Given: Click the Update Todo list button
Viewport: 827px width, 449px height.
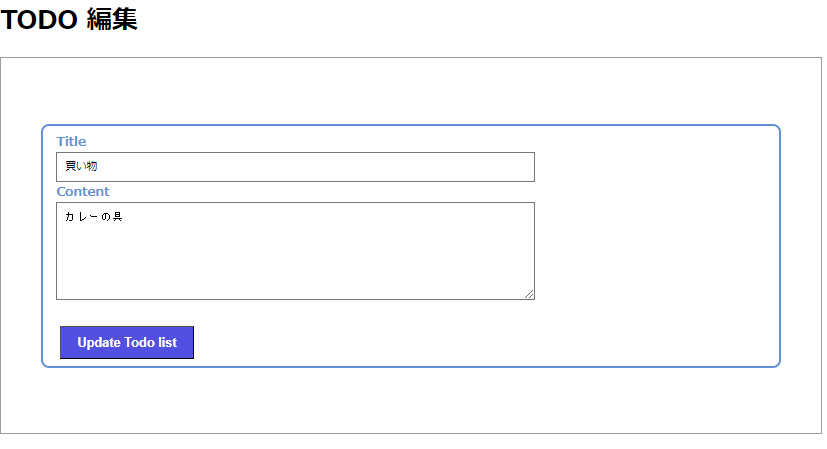Looking at the screenshot, I should 127,342.
